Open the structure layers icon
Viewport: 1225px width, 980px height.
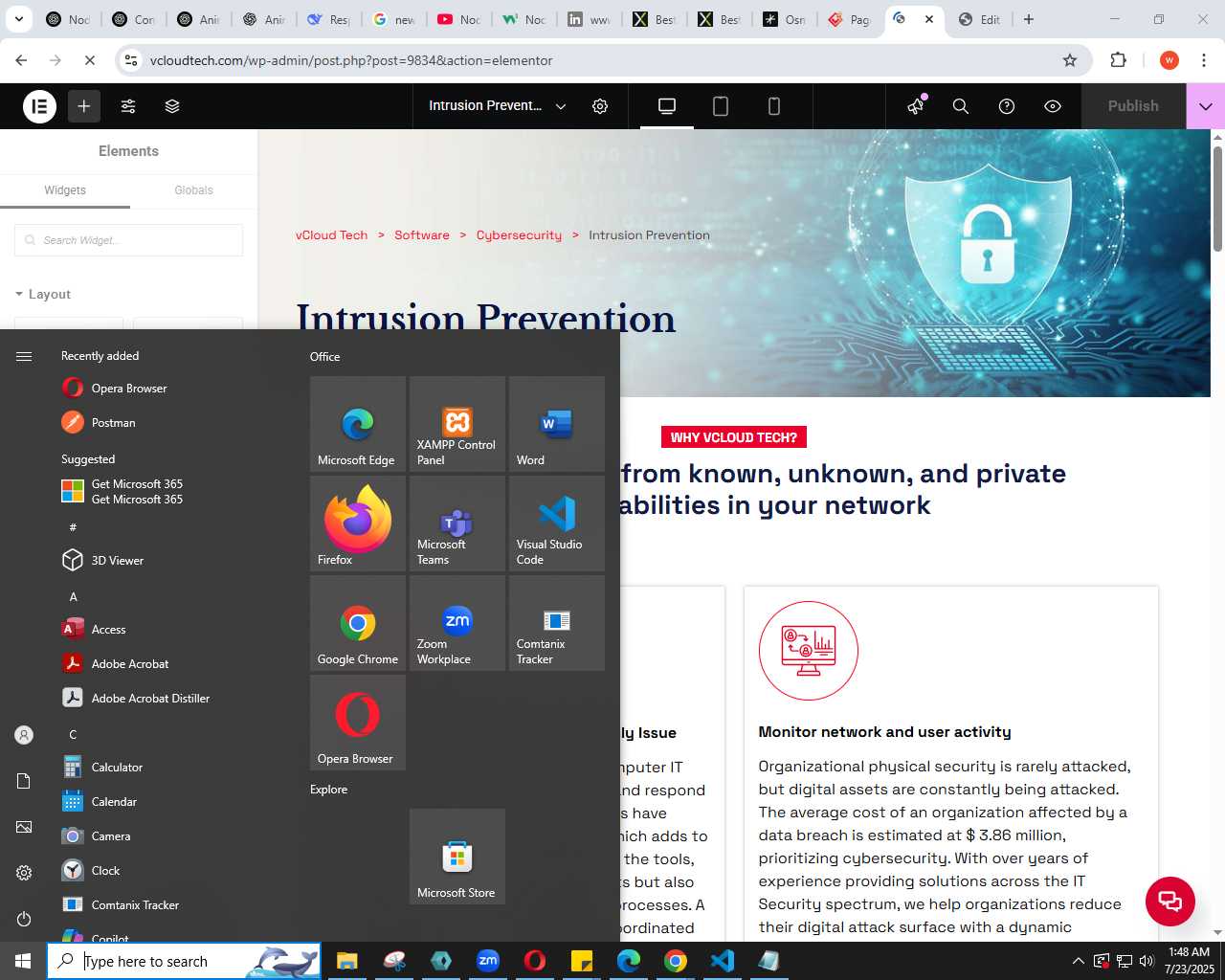point(172,106)
